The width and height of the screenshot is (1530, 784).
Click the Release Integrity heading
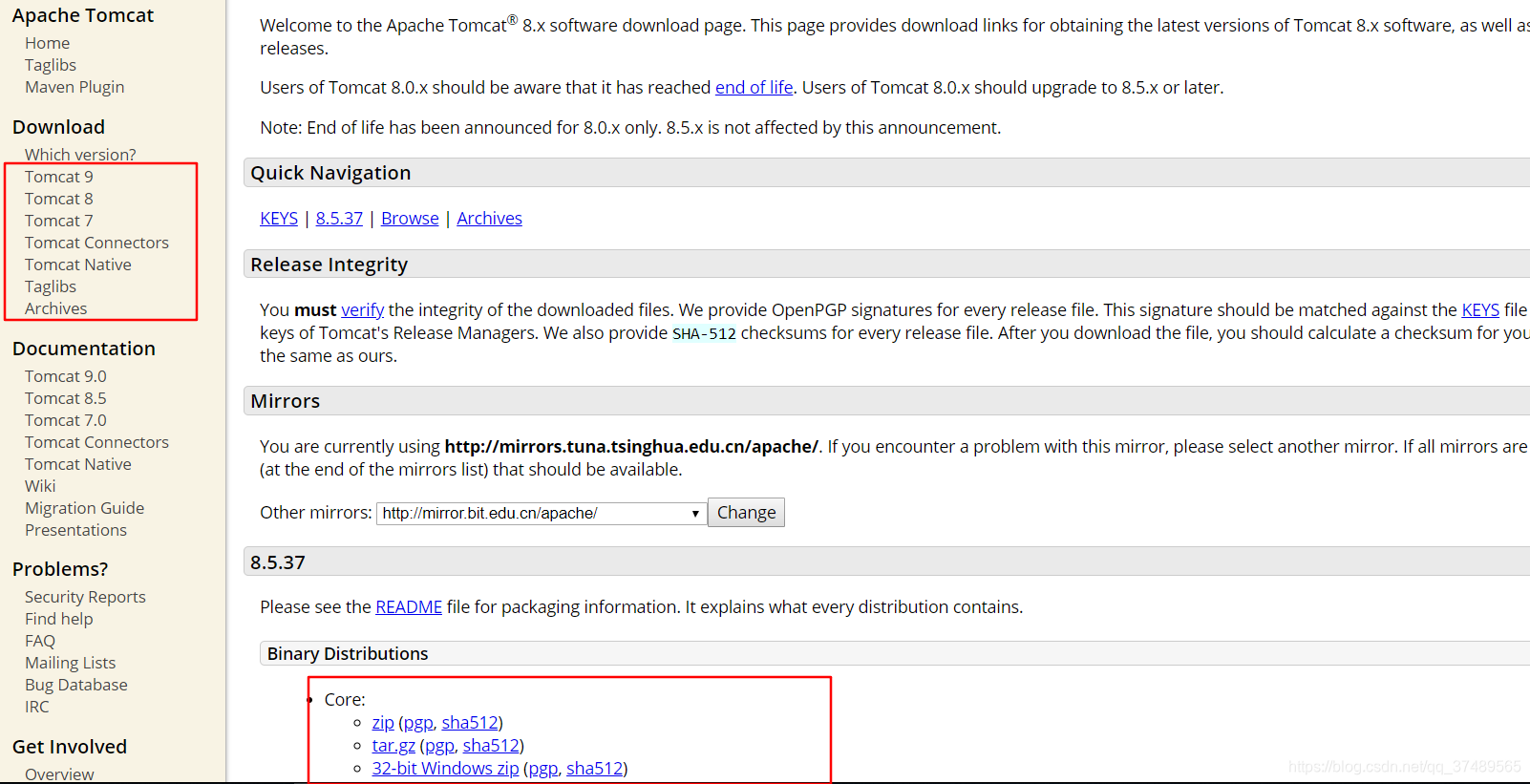pyautogui.click(x=329, y=265)
